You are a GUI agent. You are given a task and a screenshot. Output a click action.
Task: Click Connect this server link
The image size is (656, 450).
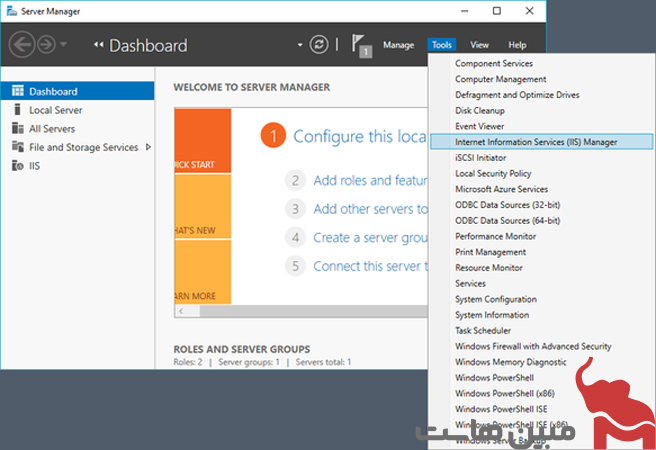click(x=370, y=266)
